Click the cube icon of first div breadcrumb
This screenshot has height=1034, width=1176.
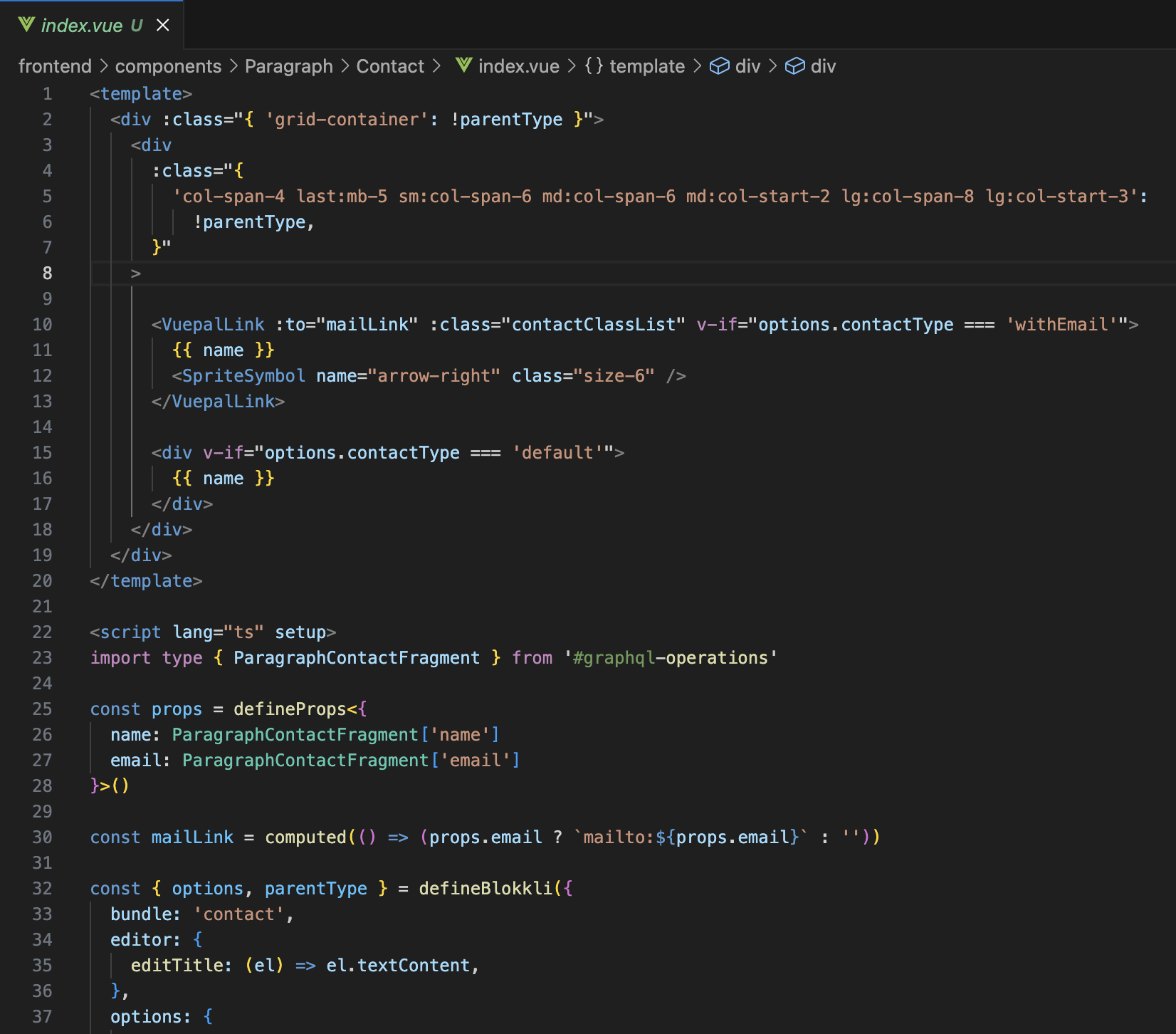(720, 66)
